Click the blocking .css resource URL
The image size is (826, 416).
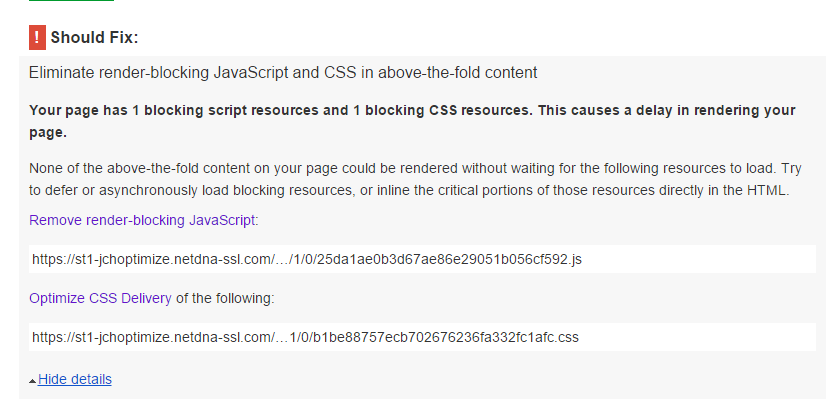point(305,337)
